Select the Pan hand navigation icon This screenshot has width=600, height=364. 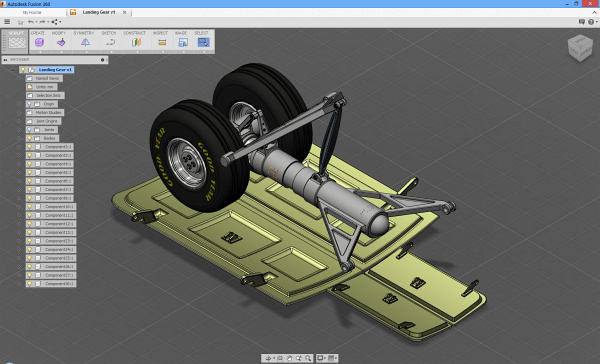(289, 358)
